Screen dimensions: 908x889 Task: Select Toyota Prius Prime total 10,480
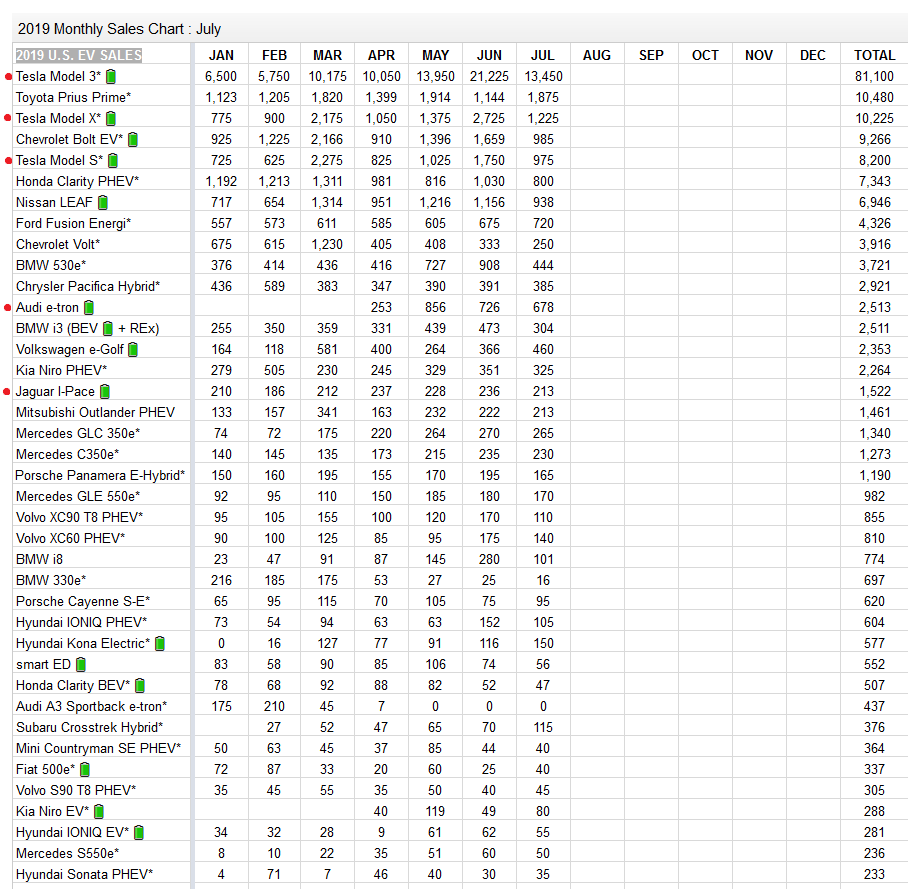pyautogui.click(x=874, y=97)
